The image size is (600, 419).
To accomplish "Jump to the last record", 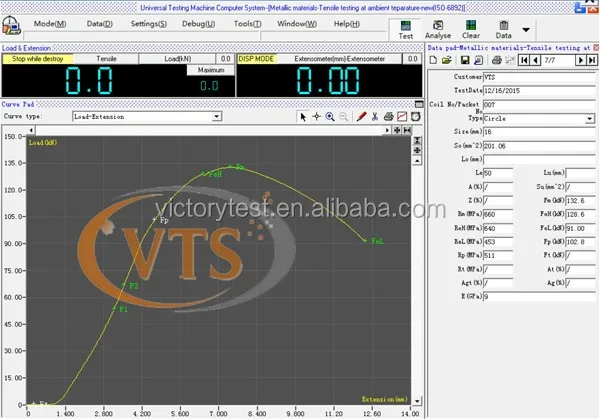I will (x=592, y=60).
